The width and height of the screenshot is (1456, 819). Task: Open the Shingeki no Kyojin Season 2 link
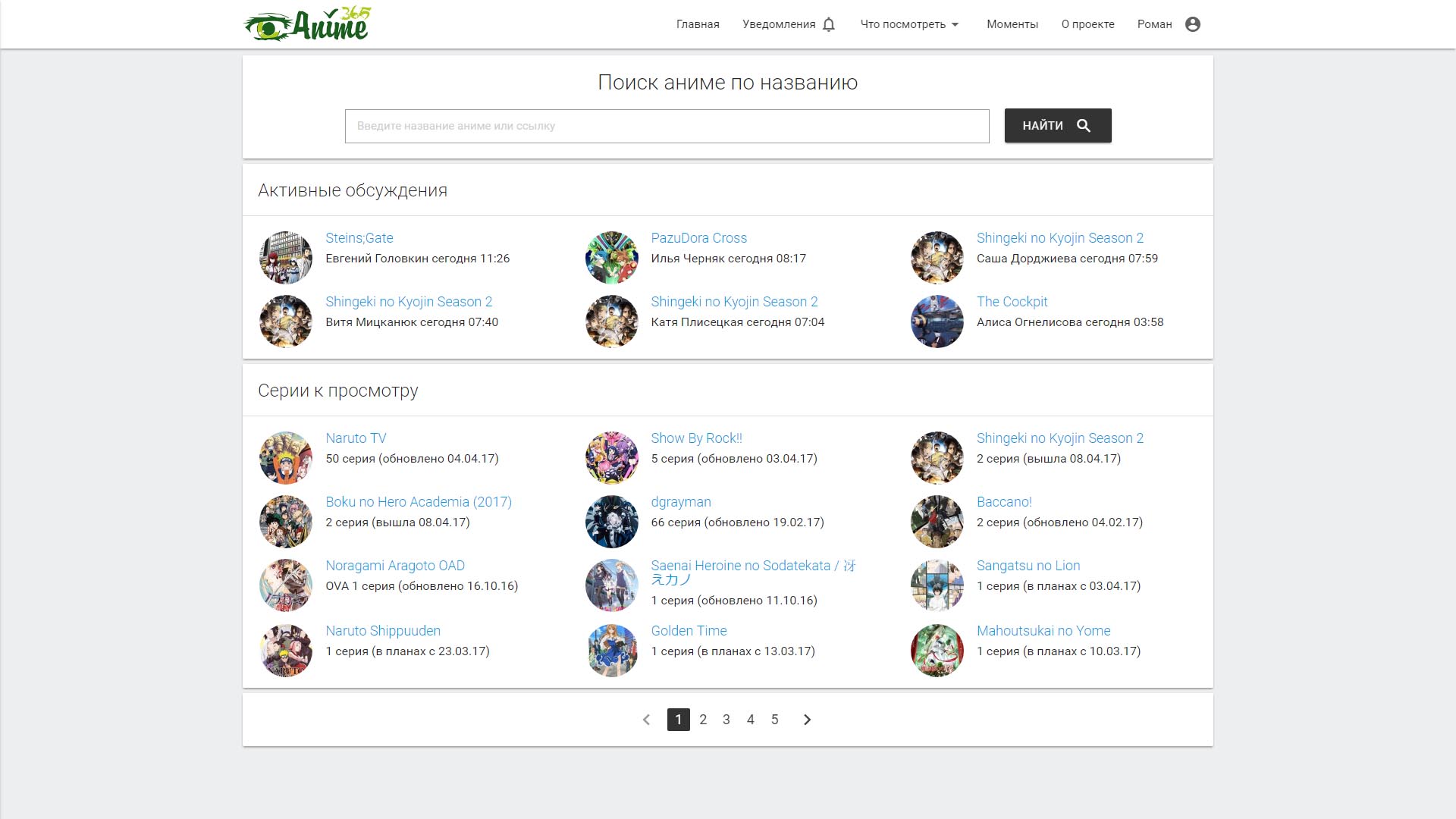point(1059,237)
